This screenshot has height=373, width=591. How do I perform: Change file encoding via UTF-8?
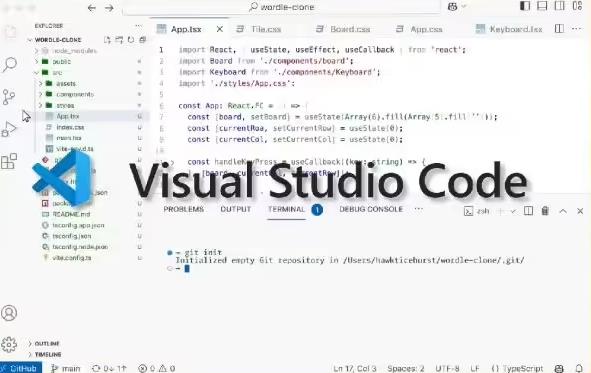point(447,368)
